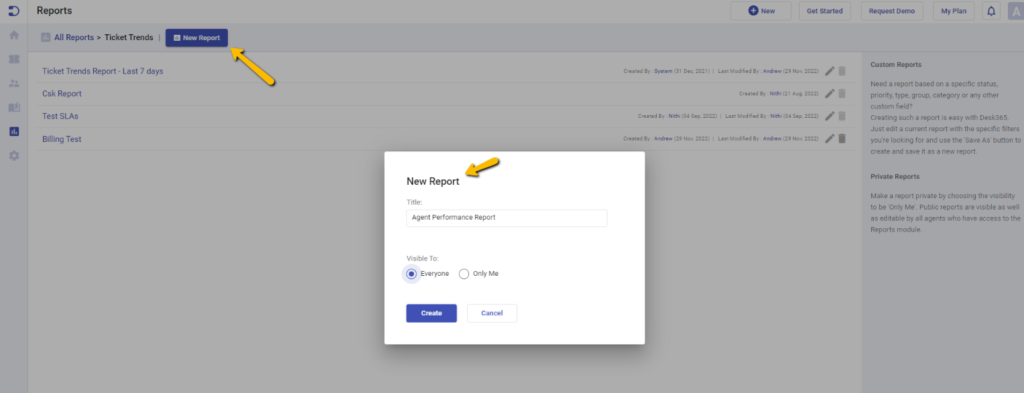Open the Knowledge Base book icon

click(14, 108)
